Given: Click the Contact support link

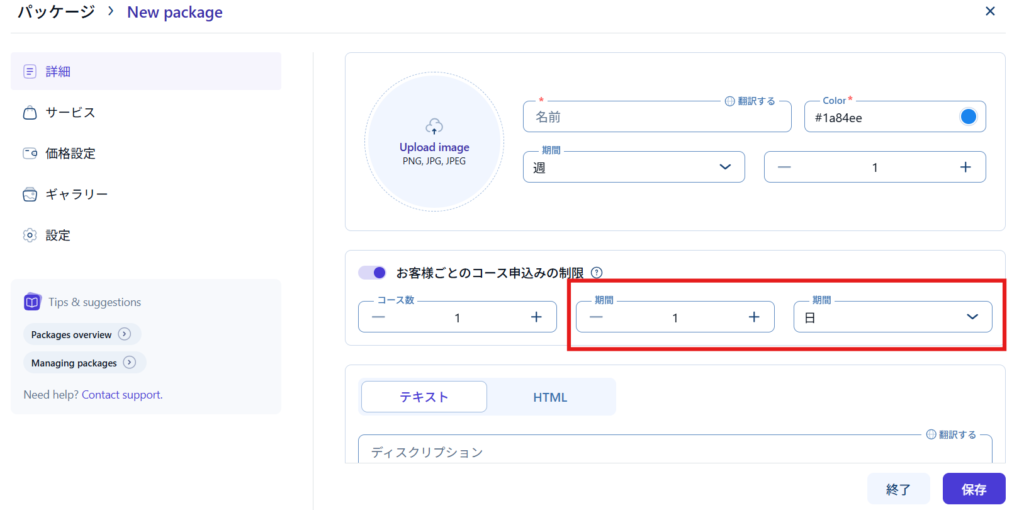Looking at the screenshot, I should (122, 395).
